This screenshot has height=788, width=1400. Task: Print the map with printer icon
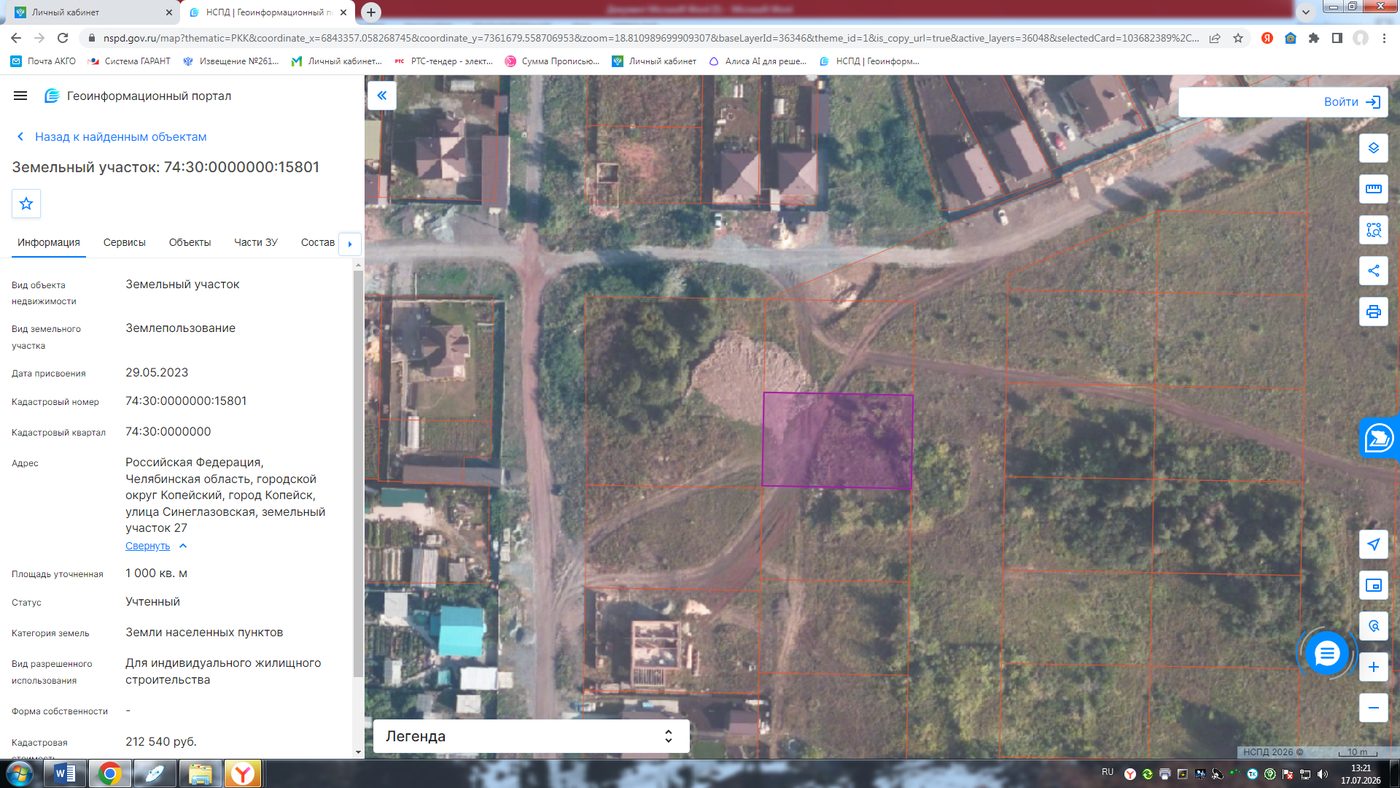coord(1373,311)
